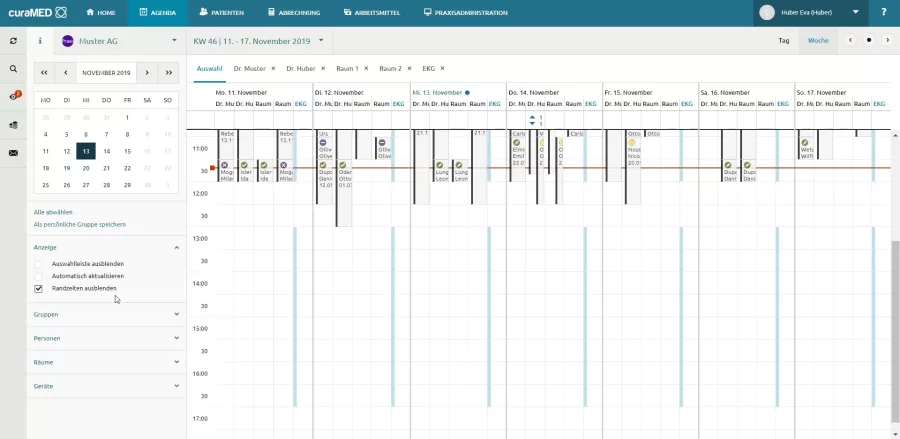Open the Home menu

click(x=101, y=13)
